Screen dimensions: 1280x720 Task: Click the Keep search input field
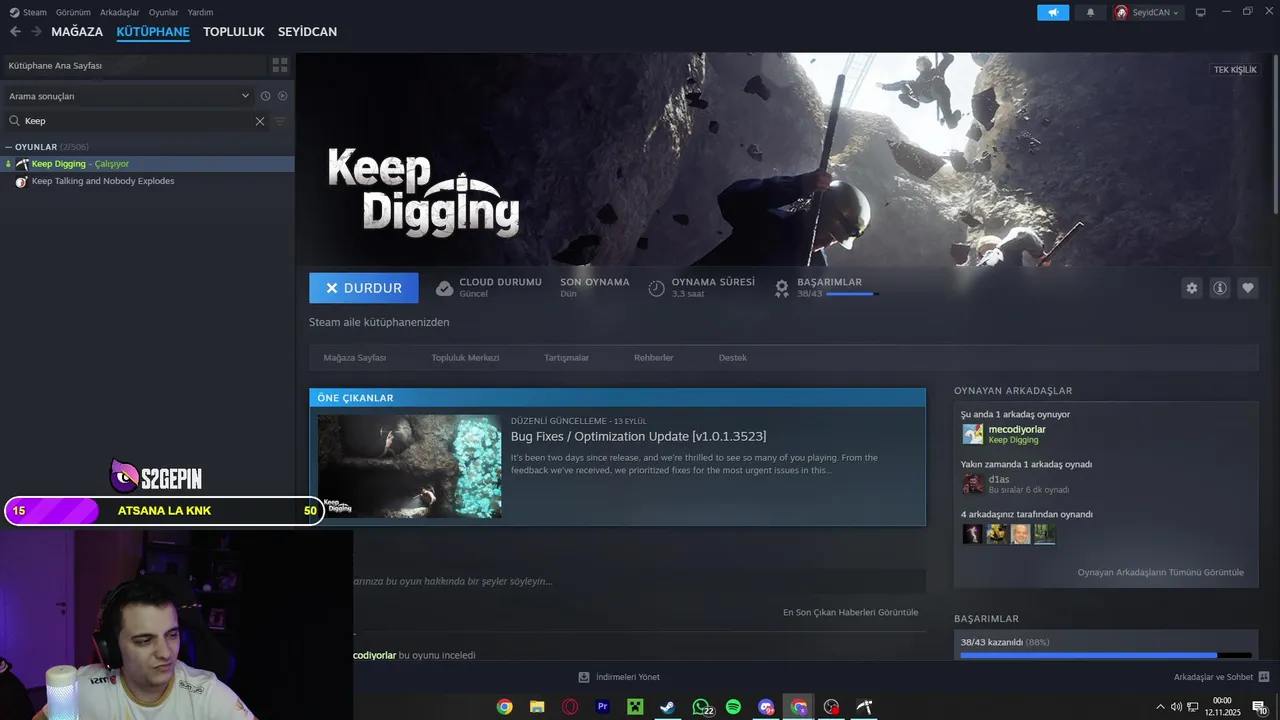[135, 121]
